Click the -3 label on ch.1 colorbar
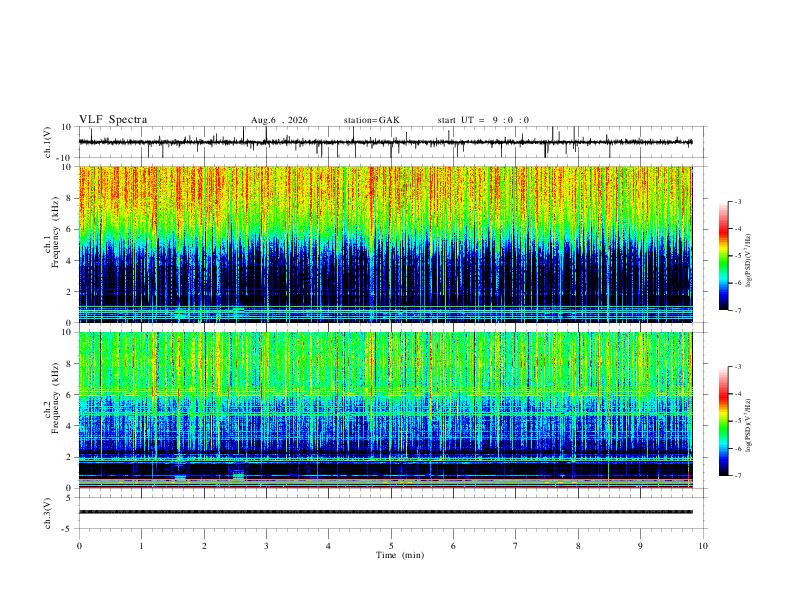This screenshot has height=612, width=792. tap(737, 201)
